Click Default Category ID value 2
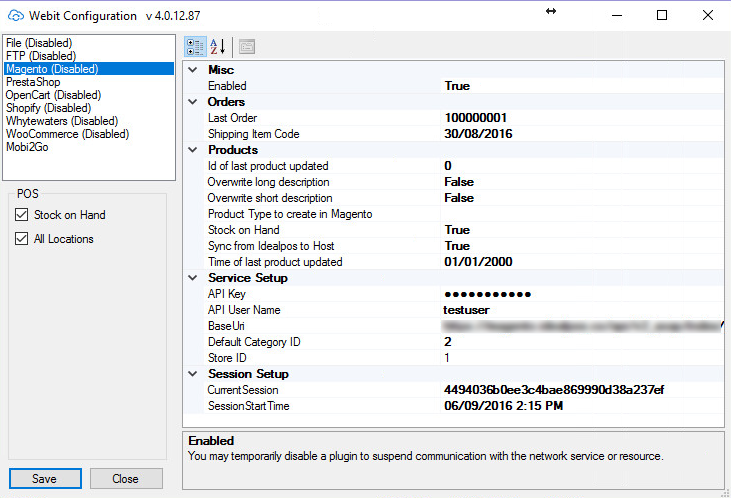The image size is (731, 498). pos(582,342)
